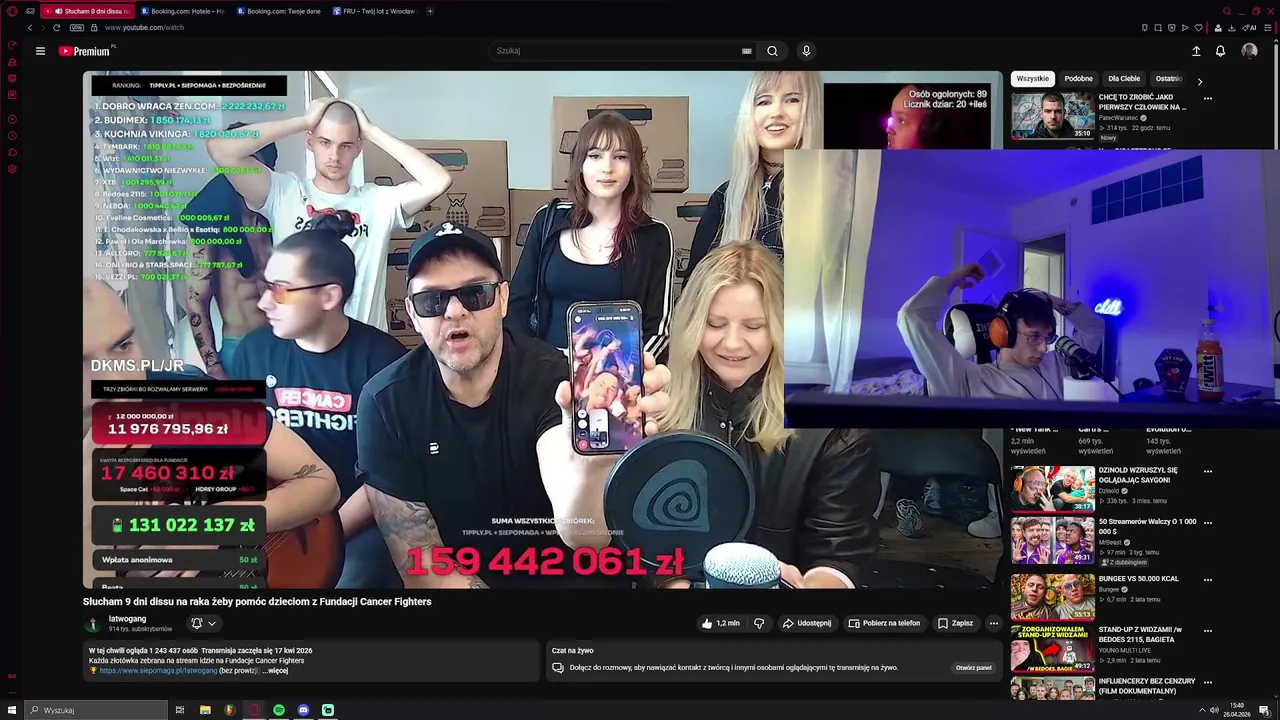This screenshot has width=1280, height=720.
Task: Click Otwórz panel for live chat
Action: click(973, 667)
